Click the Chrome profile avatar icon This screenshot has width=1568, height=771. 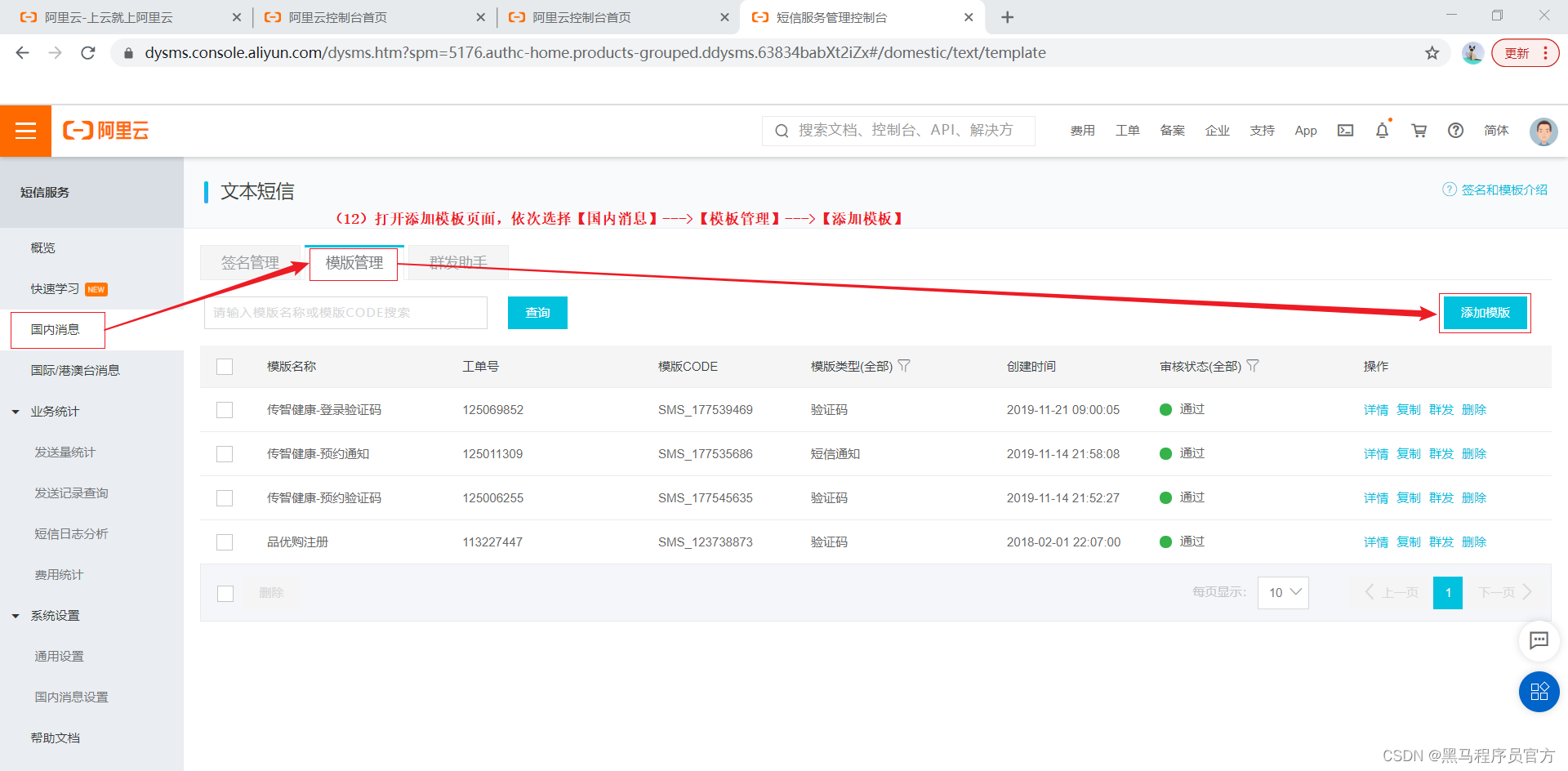[x=1472, y=53]
